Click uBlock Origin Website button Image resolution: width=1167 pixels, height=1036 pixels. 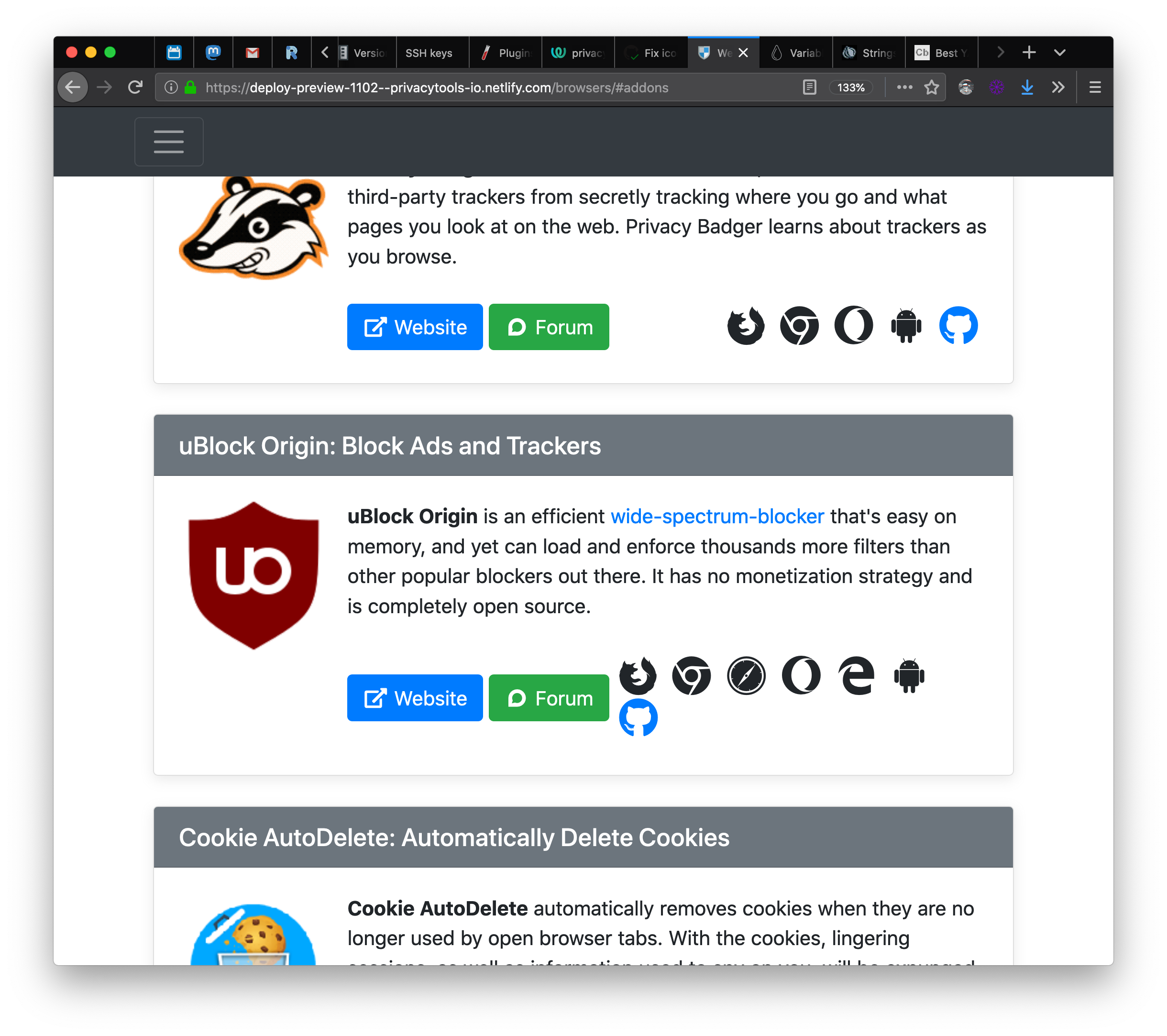tap(415, 698)
